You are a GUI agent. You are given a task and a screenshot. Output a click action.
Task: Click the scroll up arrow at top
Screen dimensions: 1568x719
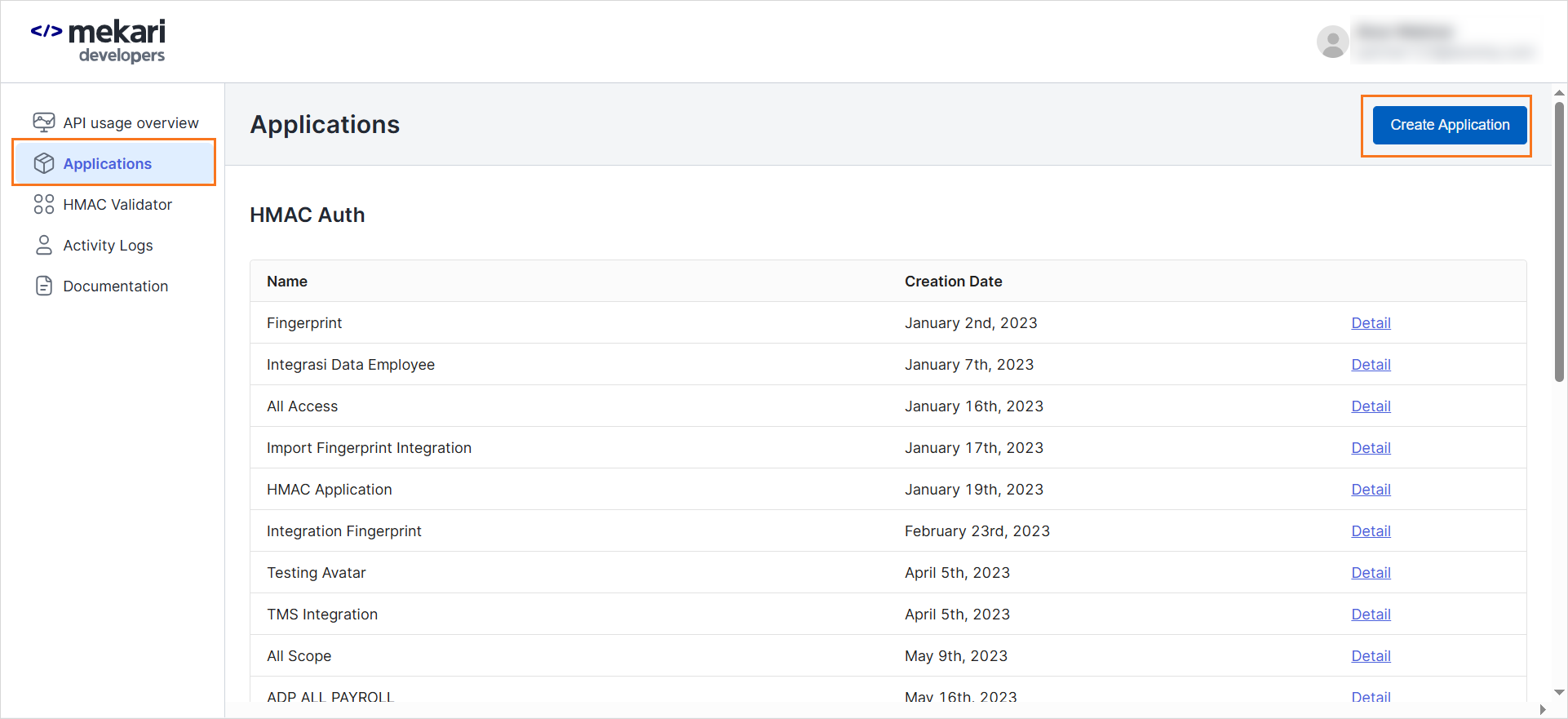click(x=1559, y=93)
